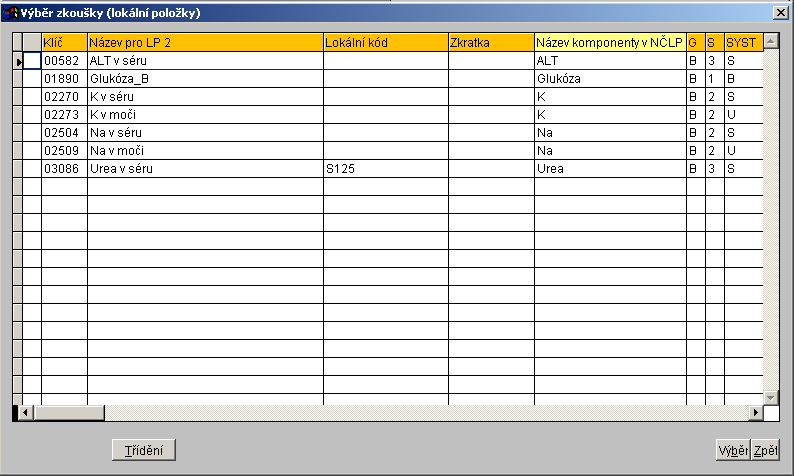Select the Zkratka column header
The width and height of the screenshot is (795, 476).
[491, 42]
